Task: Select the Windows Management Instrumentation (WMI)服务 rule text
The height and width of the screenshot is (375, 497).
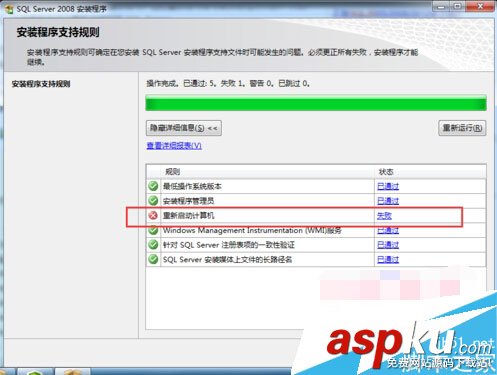Action: point(252,230)
